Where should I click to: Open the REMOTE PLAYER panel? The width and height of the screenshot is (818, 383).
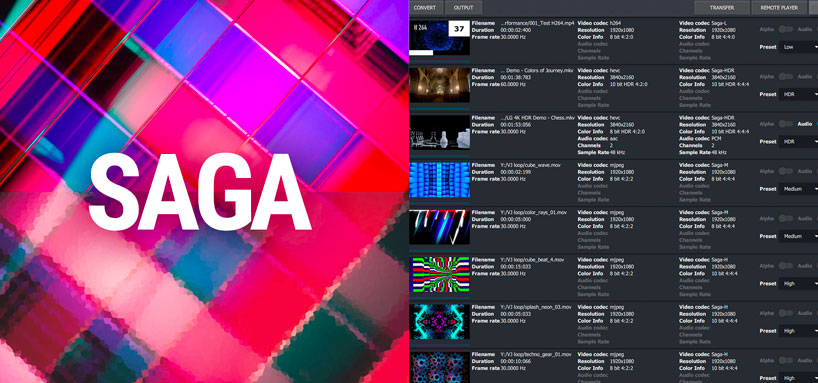(x=778, y=8)
